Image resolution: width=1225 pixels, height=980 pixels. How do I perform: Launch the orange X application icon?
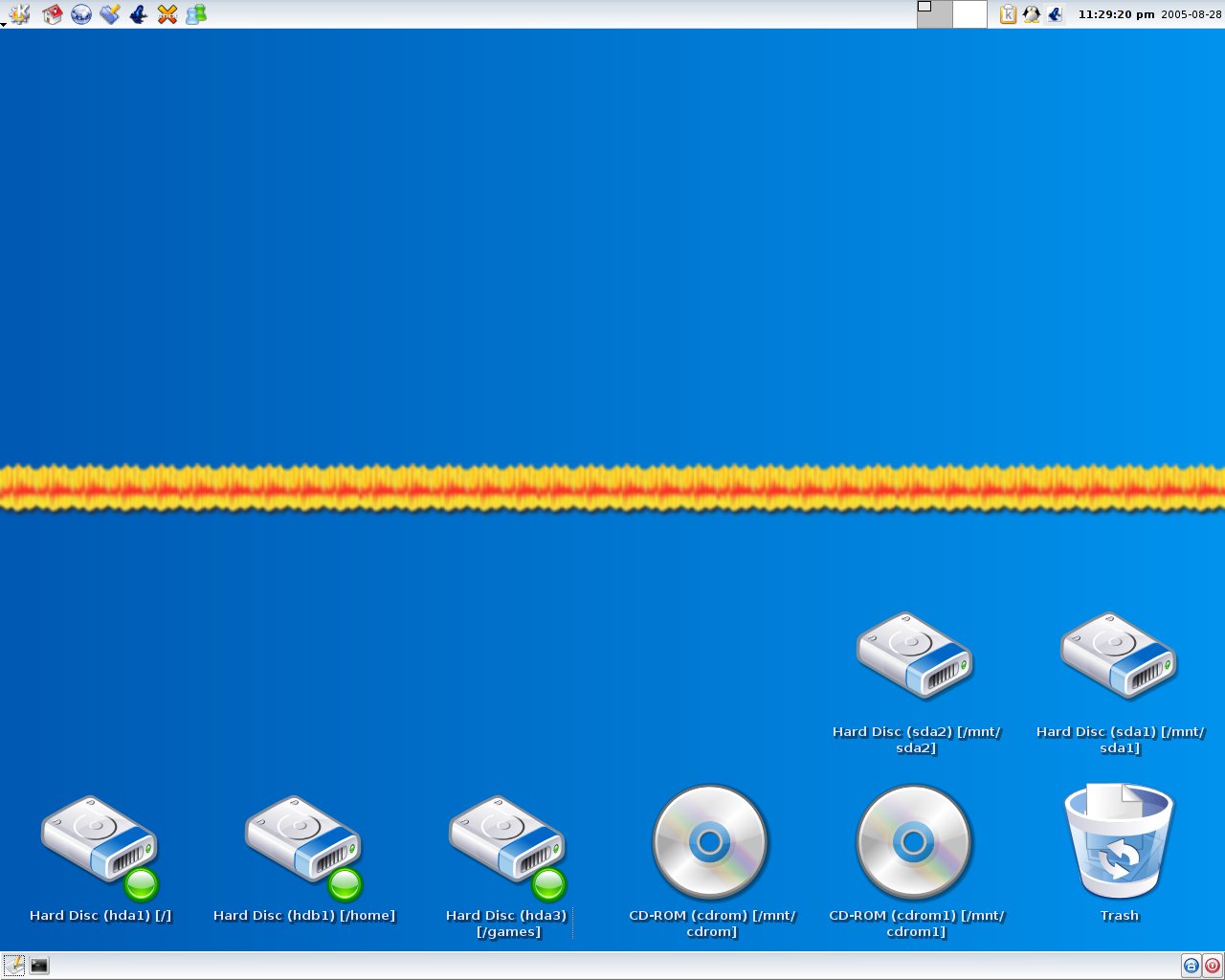[x=167, y=14]
